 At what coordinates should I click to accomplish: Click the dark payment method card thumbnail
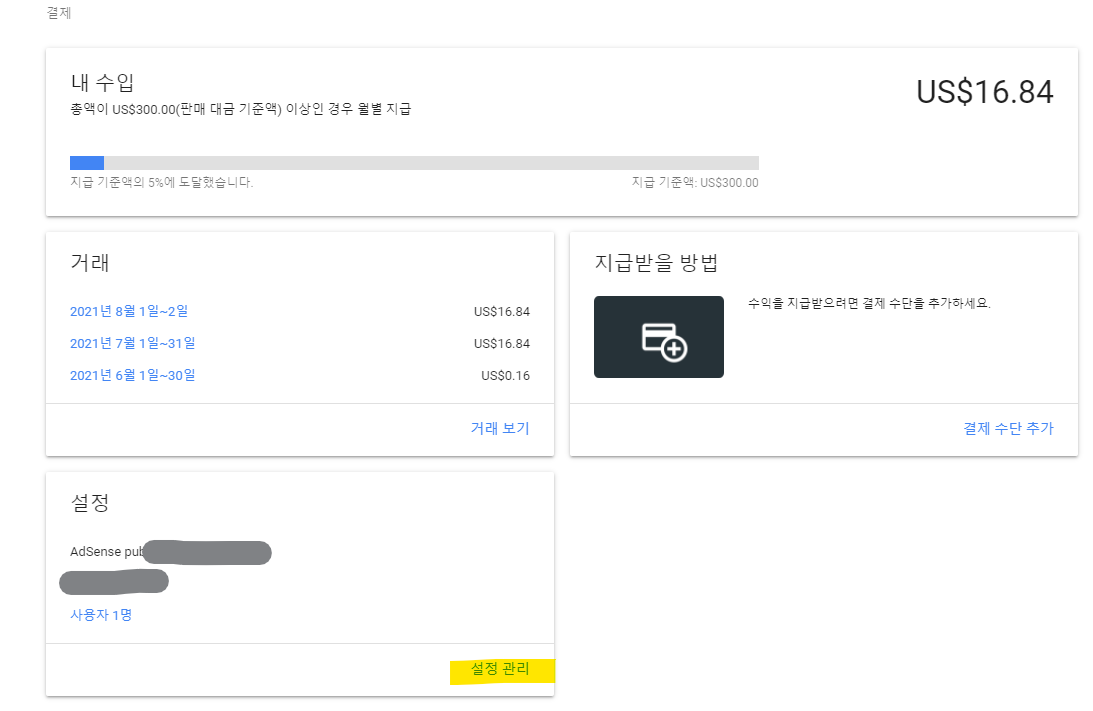coord(659,336)
